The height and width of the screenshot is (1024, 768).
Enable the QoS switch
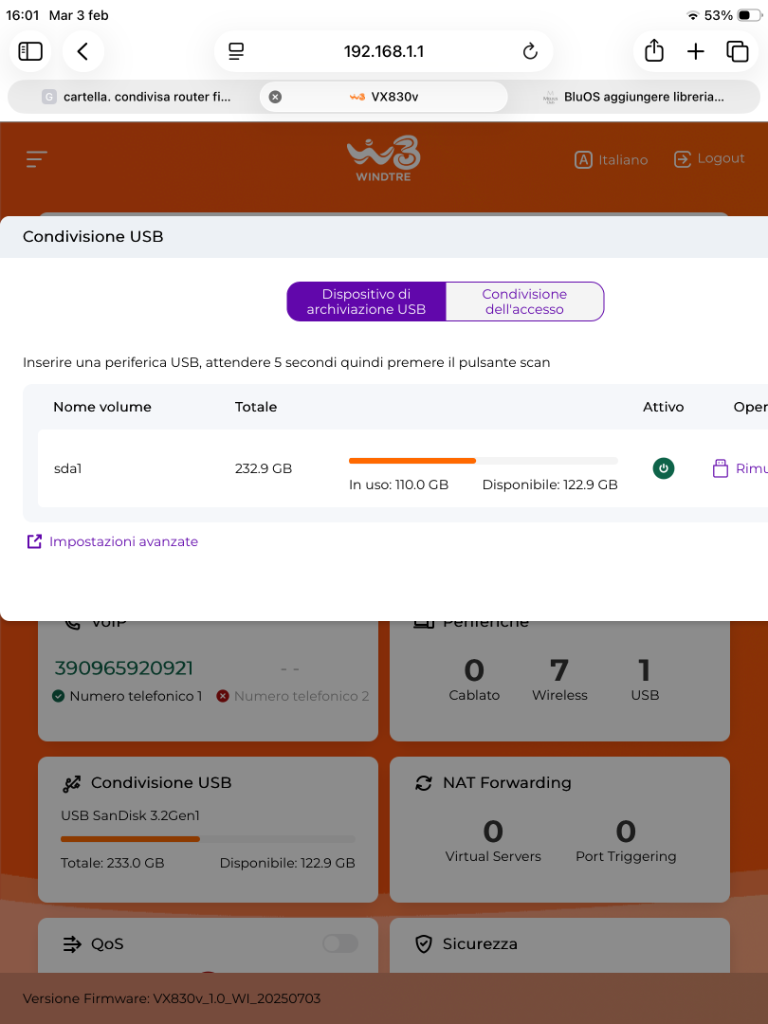(340, 943)
